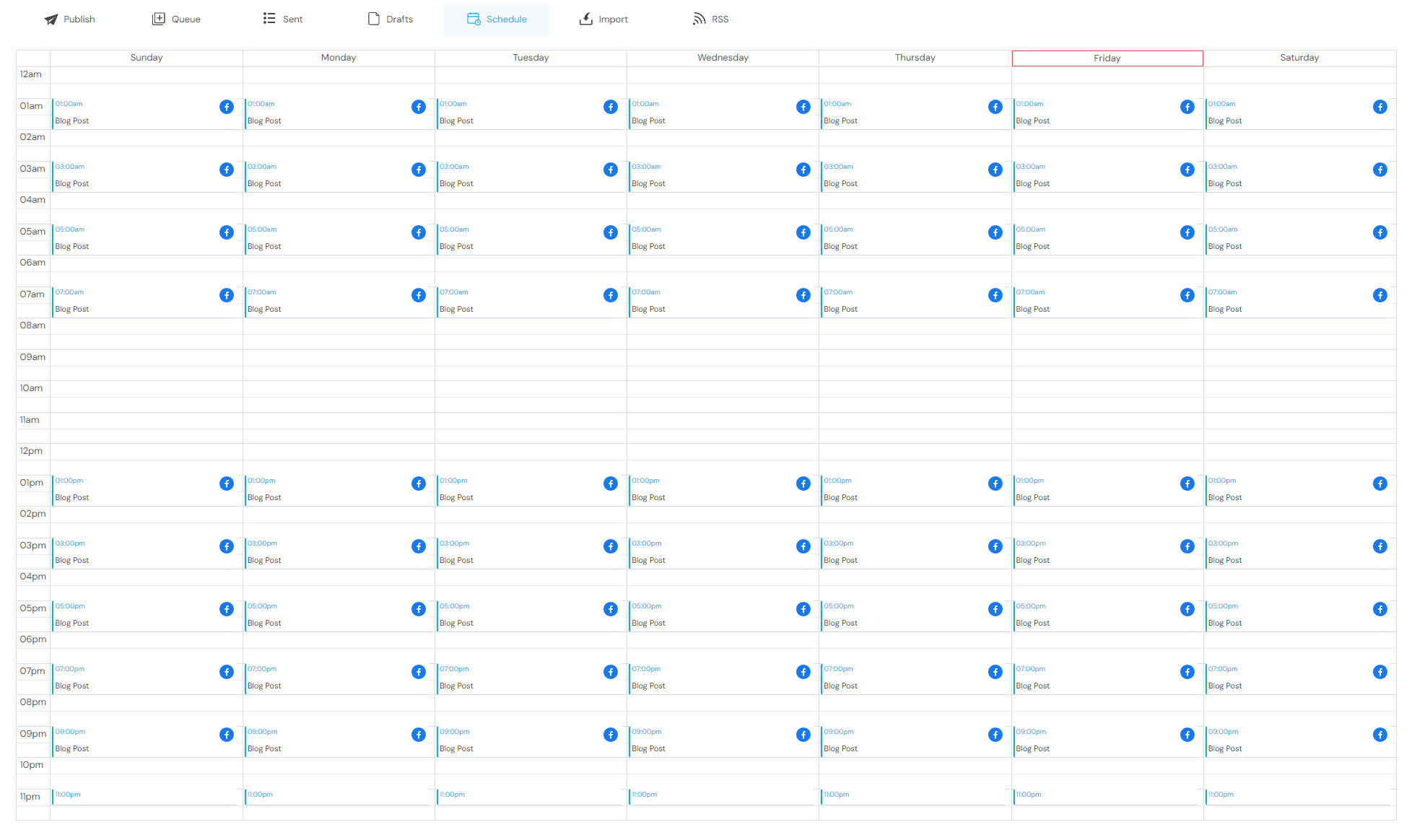Click the Publish paper-plane icon
This screenshot has width=1417, height=840.
pos(51,19)
